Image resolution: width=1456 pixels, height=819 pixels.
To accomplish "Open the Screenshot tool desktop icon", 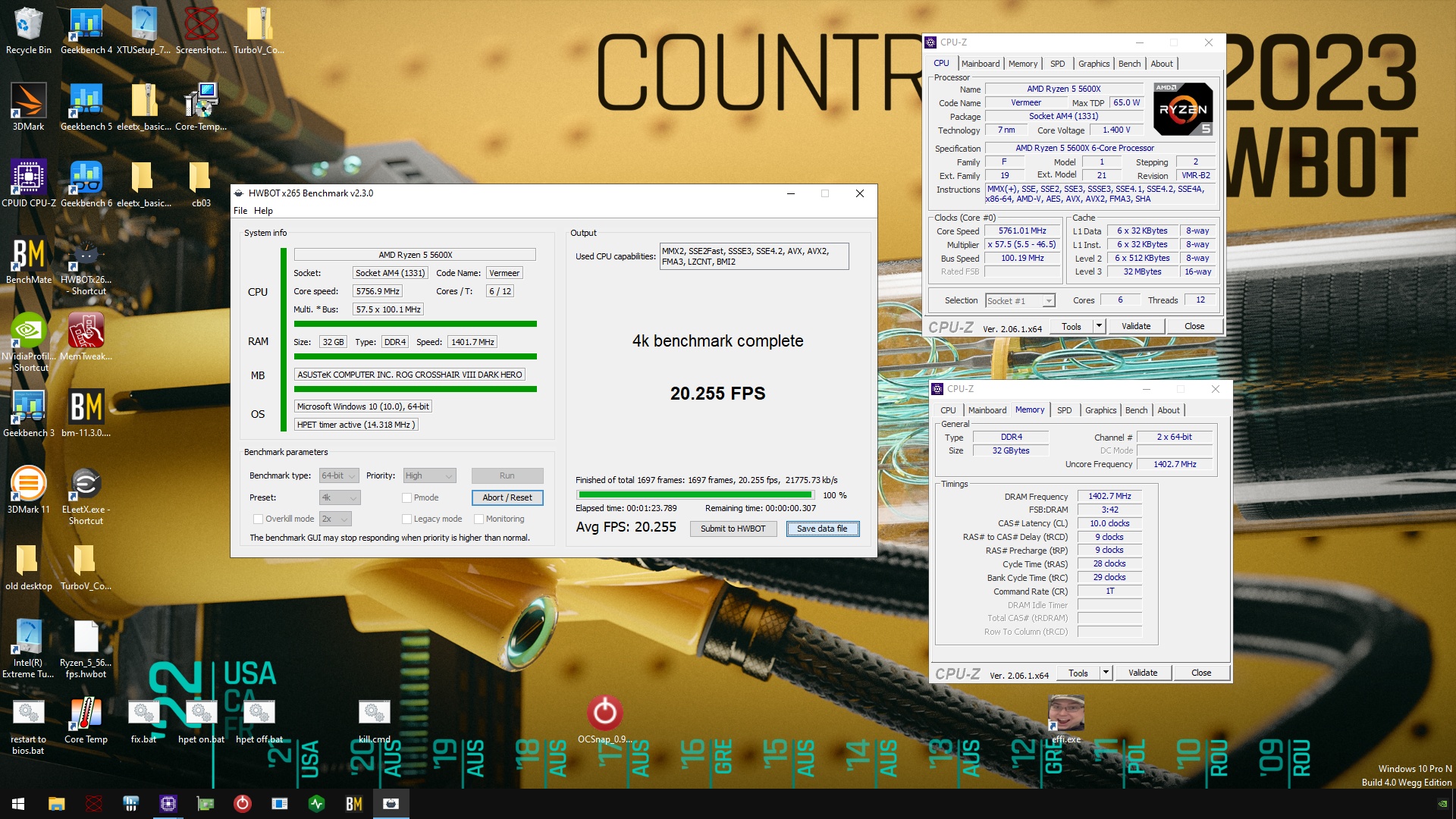I will (x=201, y=30).
